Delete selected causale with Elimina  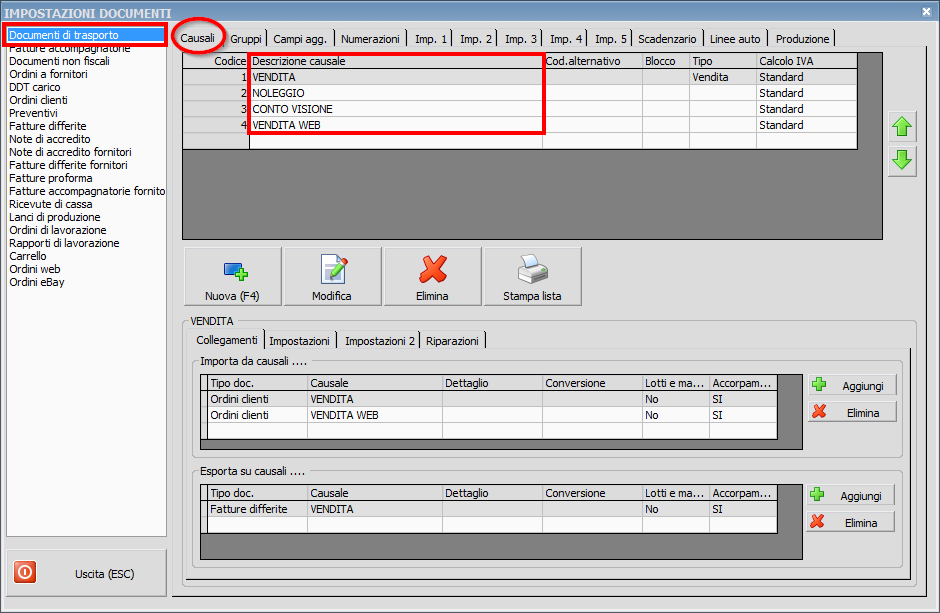[432, 277]
